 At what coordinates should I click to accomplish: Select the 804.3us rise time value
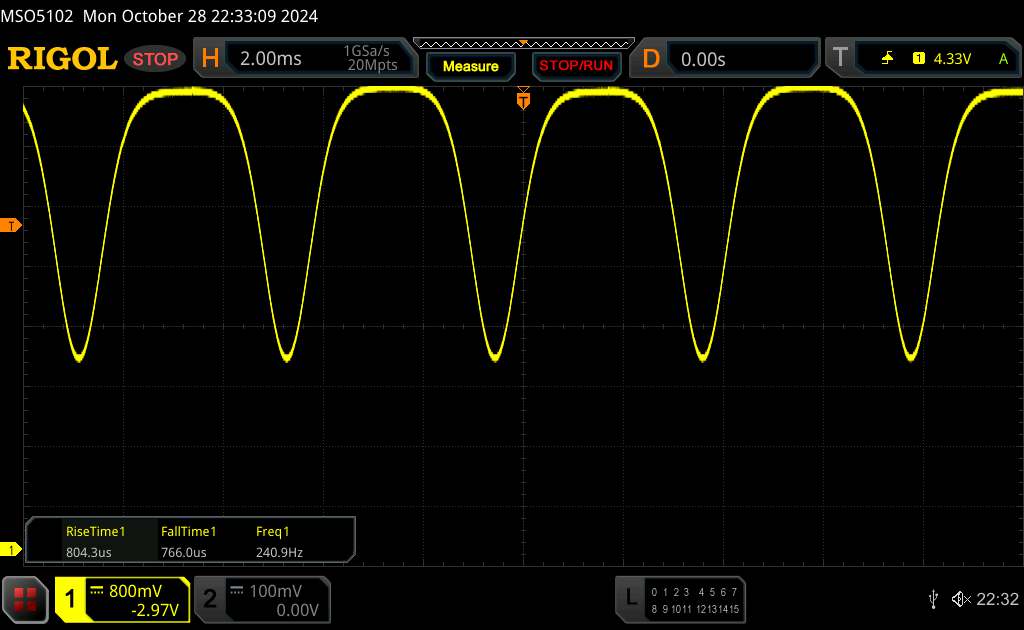click(x=89, y=552)
